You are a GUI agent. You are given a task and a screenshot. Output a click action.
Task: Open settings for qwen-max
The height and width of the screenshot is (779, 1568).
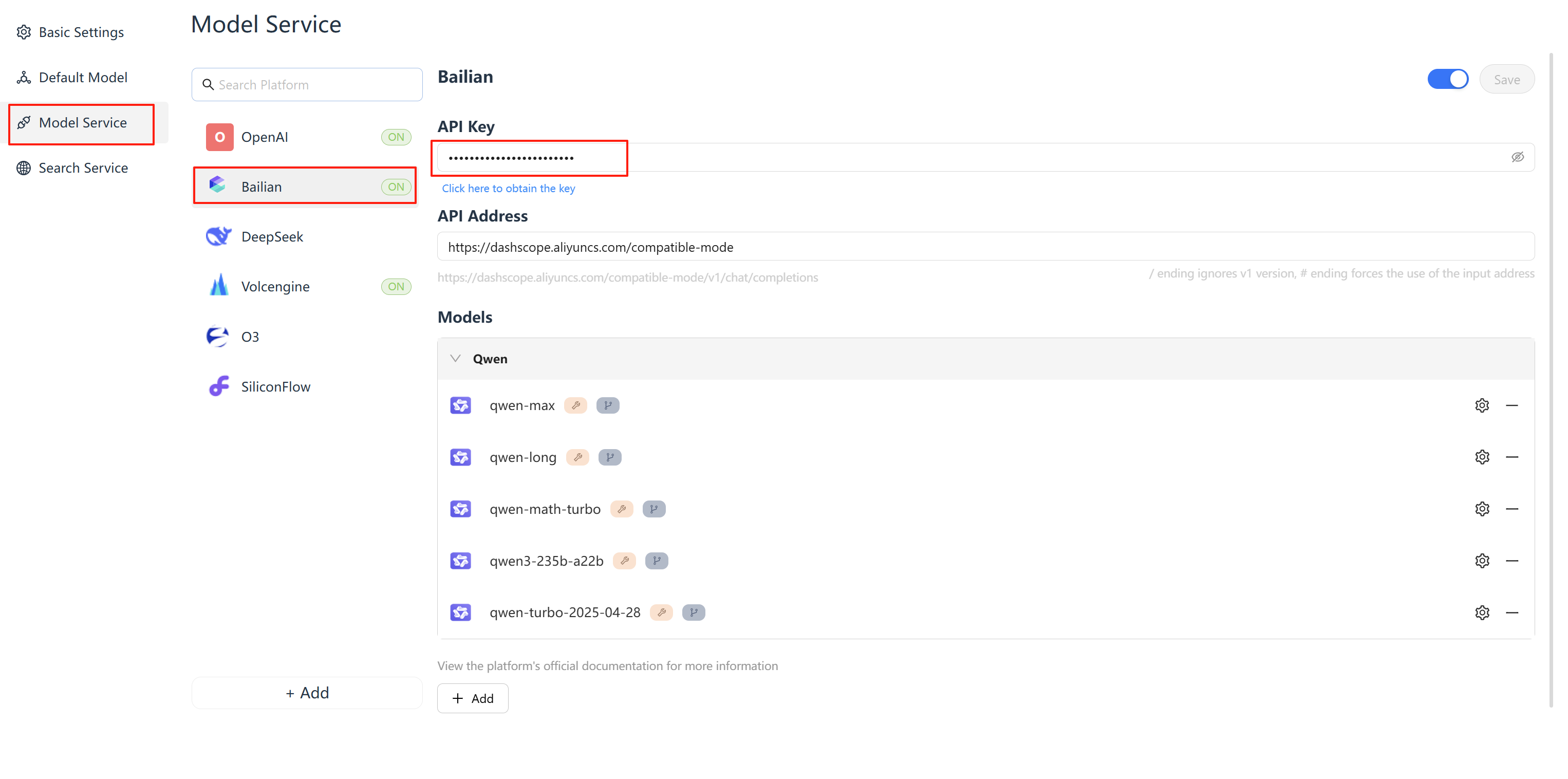click(x=1482, y=405)
